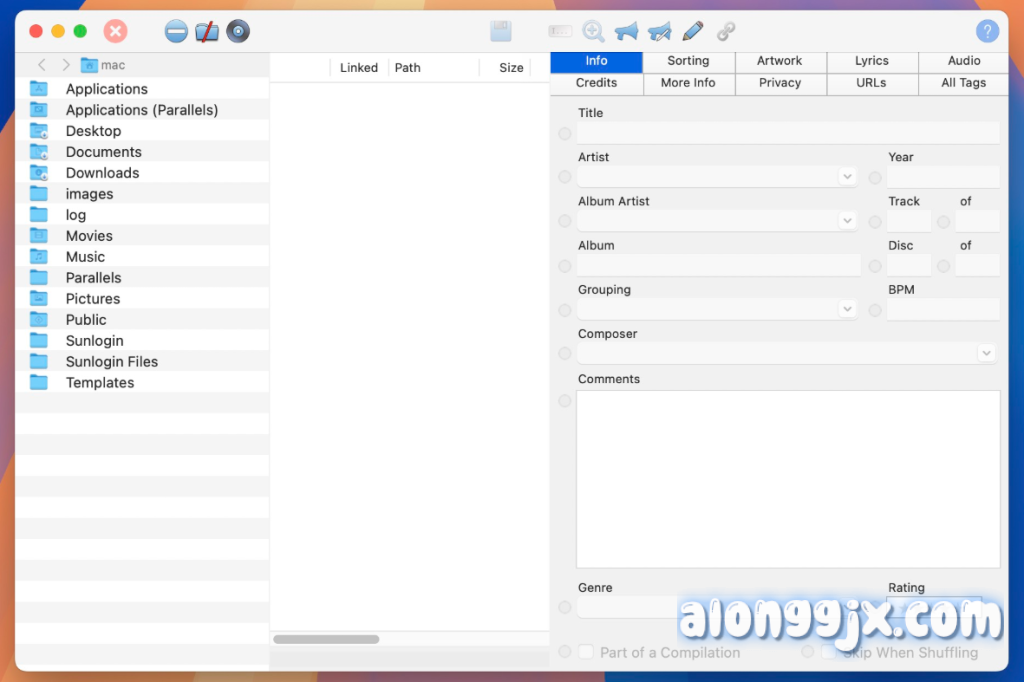
Task: Open the Lyrics tab
Action: [871, 61]
